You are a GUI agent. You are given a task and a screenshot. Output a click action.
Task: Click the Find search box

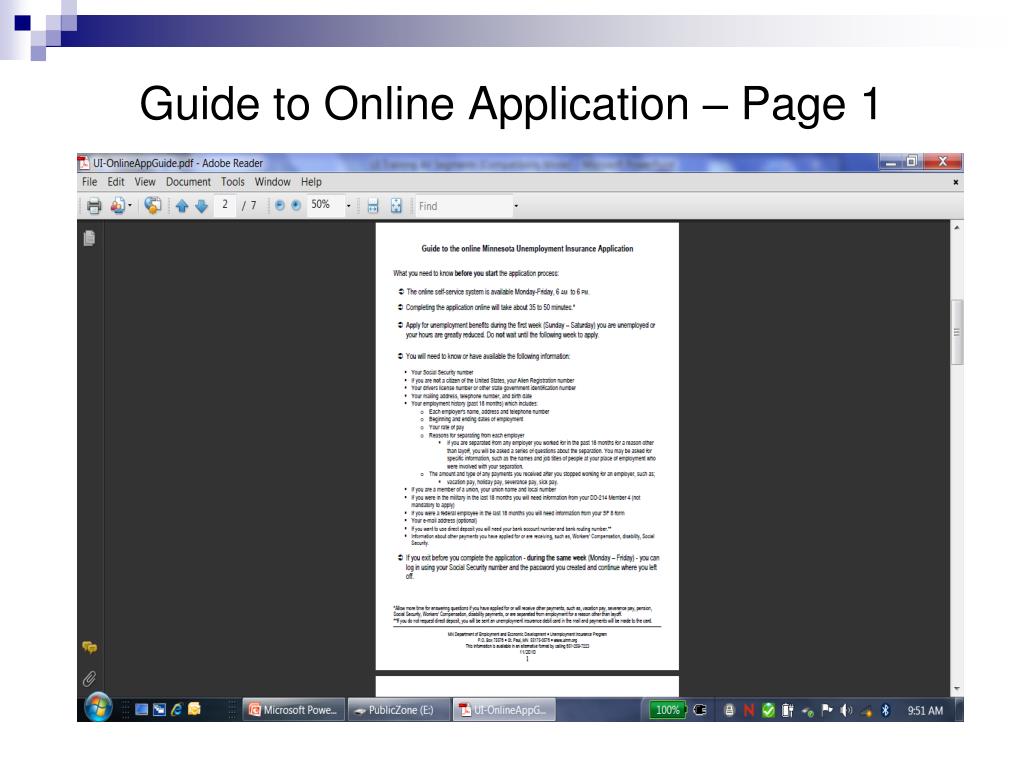point(462,206)
